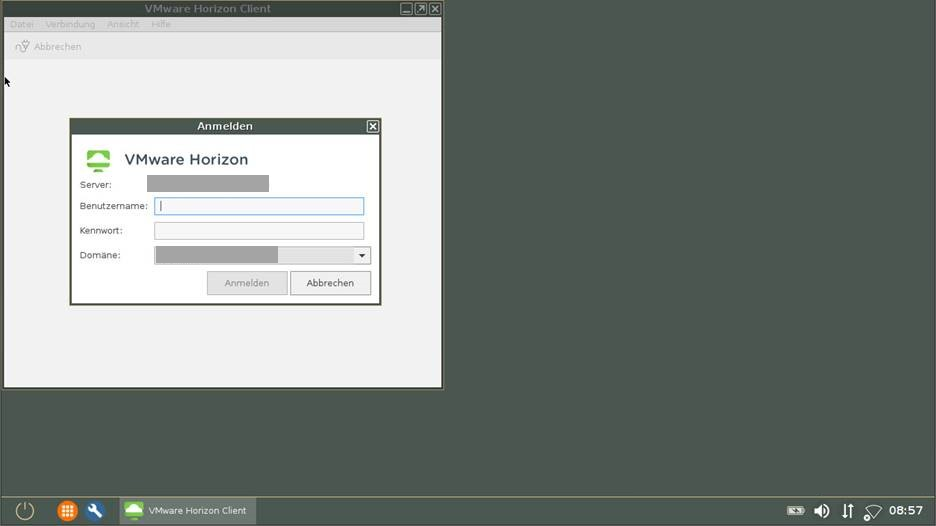Viewport: 936px width, 526px height.
Task: Click the Abbrechen button in the login dialog
Action: [330, 283]
